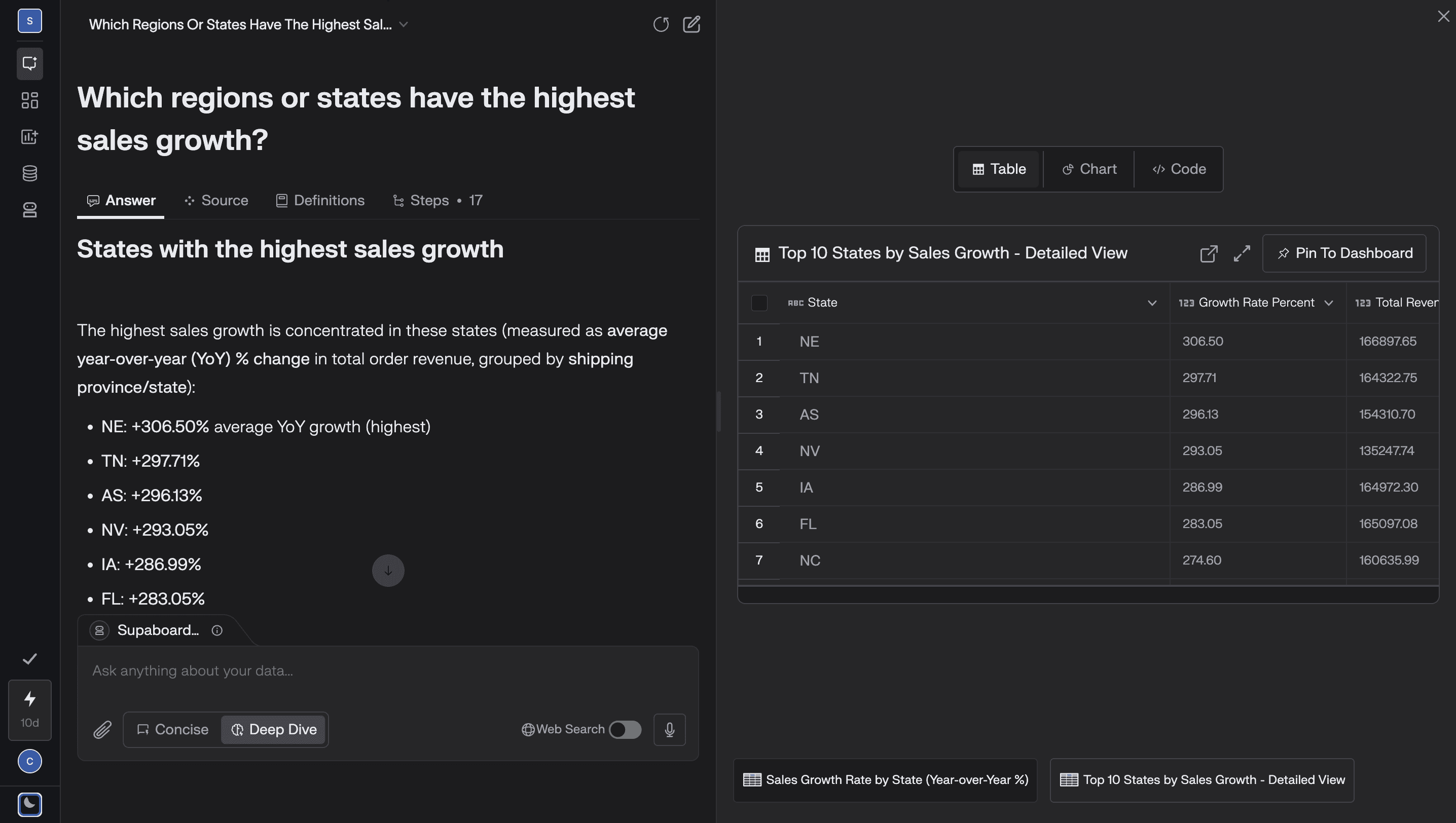Open the State column dropdown arrow
The width and height of the screenshot is (1456, 823).
(x=1152, y=303)
